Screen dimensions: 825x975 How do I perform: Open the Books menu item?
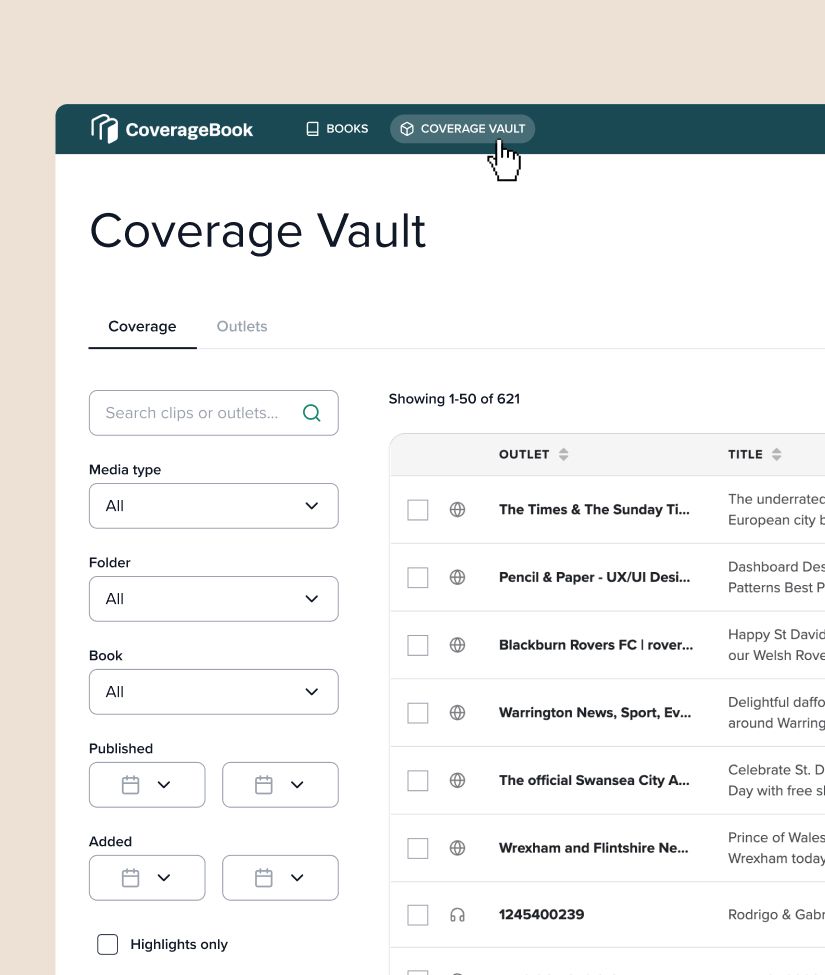(337, 129)
